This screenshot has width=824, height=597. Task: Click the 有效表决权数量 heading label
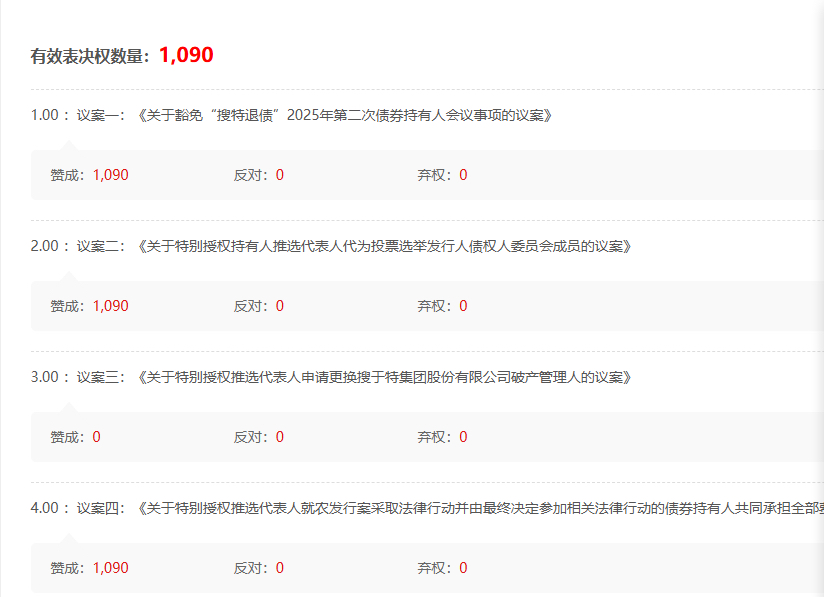90,56
